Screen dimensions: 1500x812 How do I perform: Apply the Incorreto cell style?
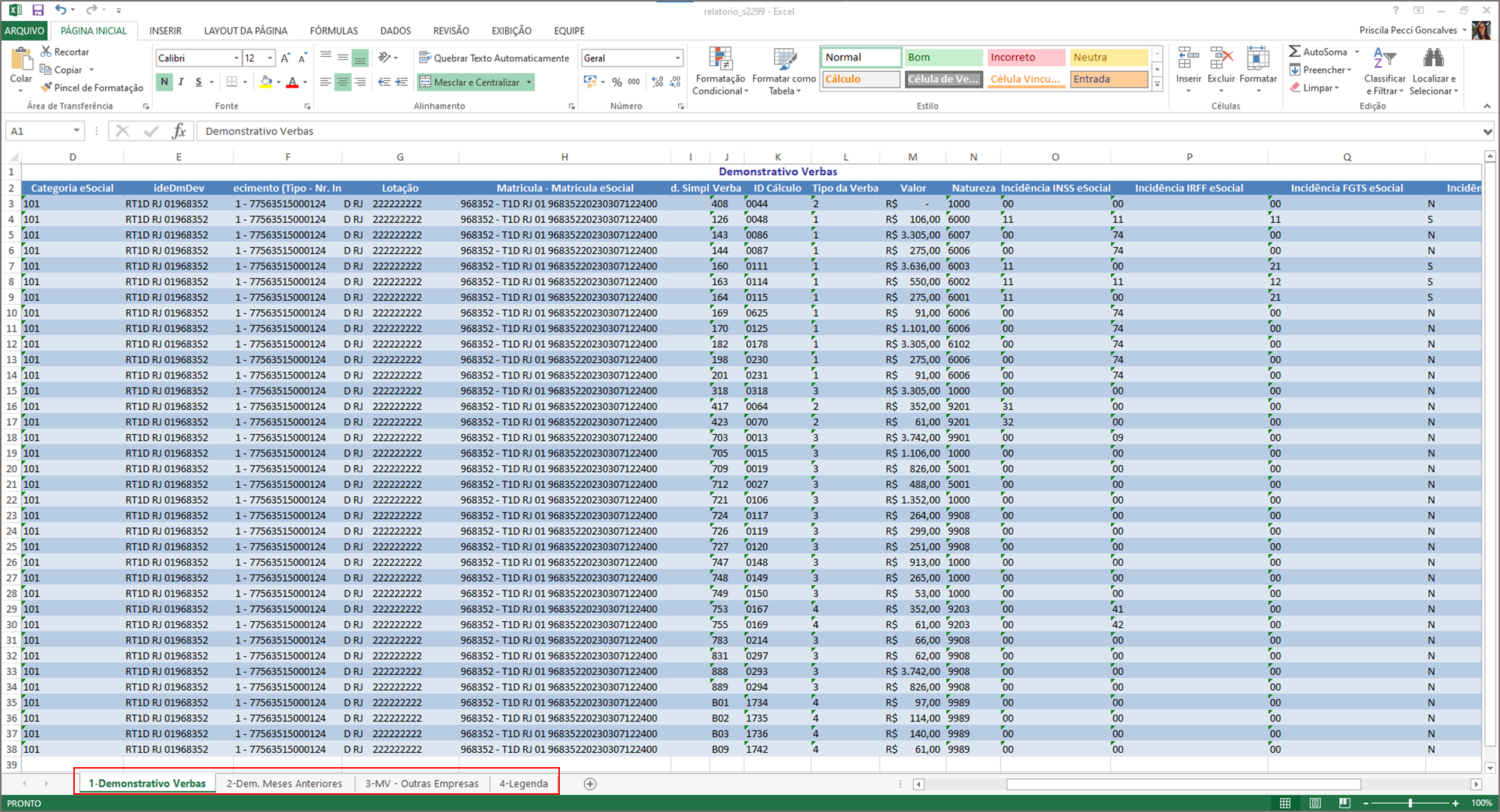point(1025,58)
